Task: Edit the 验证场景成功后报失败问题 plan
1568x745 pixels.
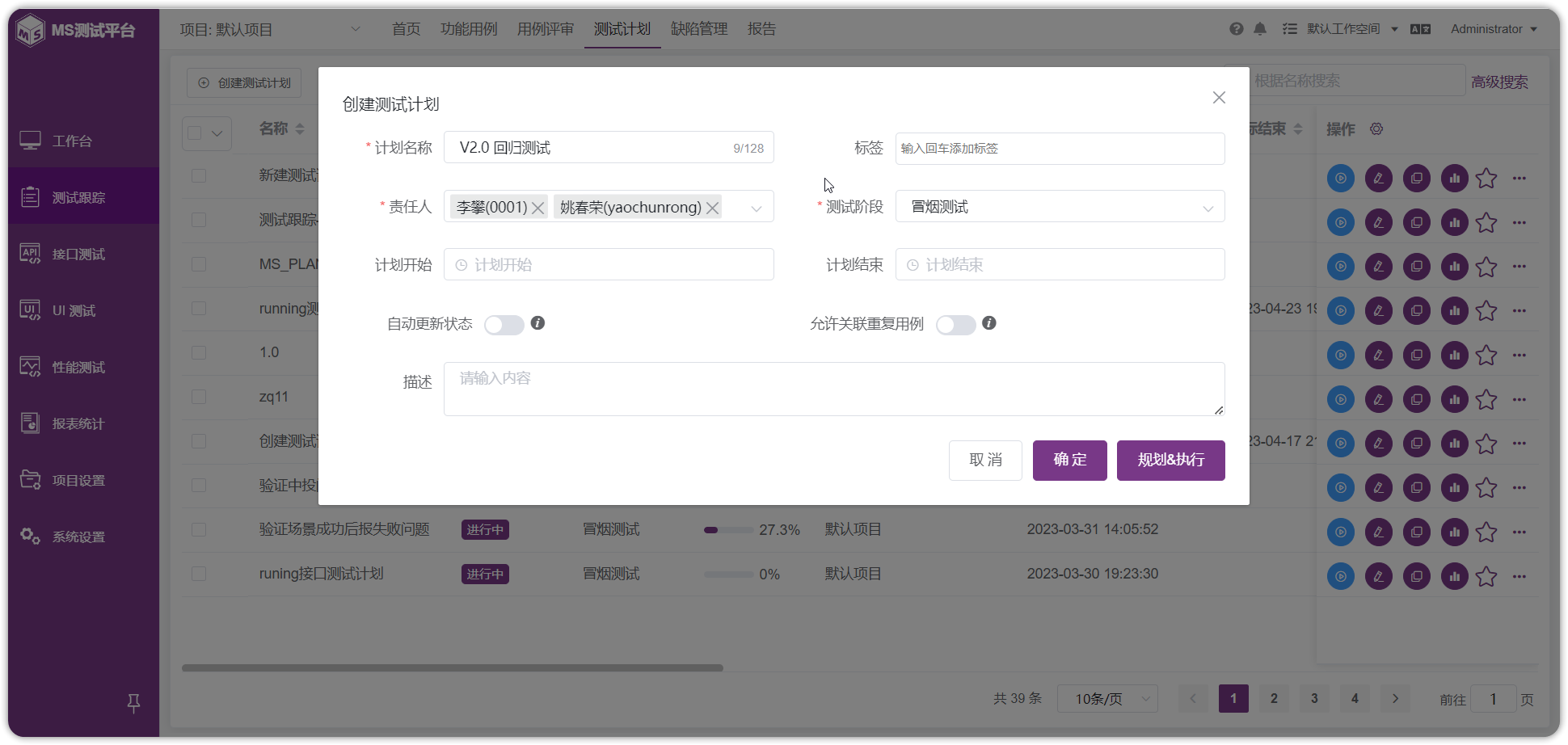Action: 1379,532
